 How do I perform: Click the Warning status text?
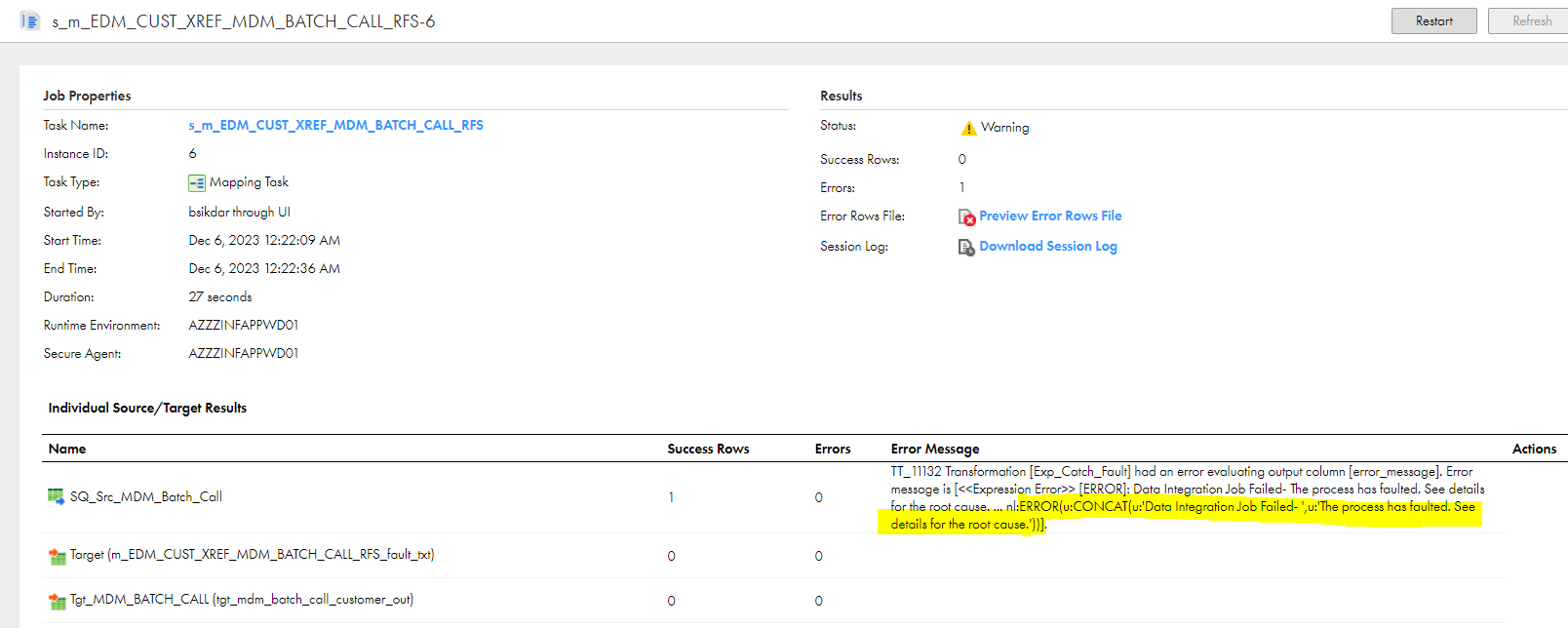1004,127
